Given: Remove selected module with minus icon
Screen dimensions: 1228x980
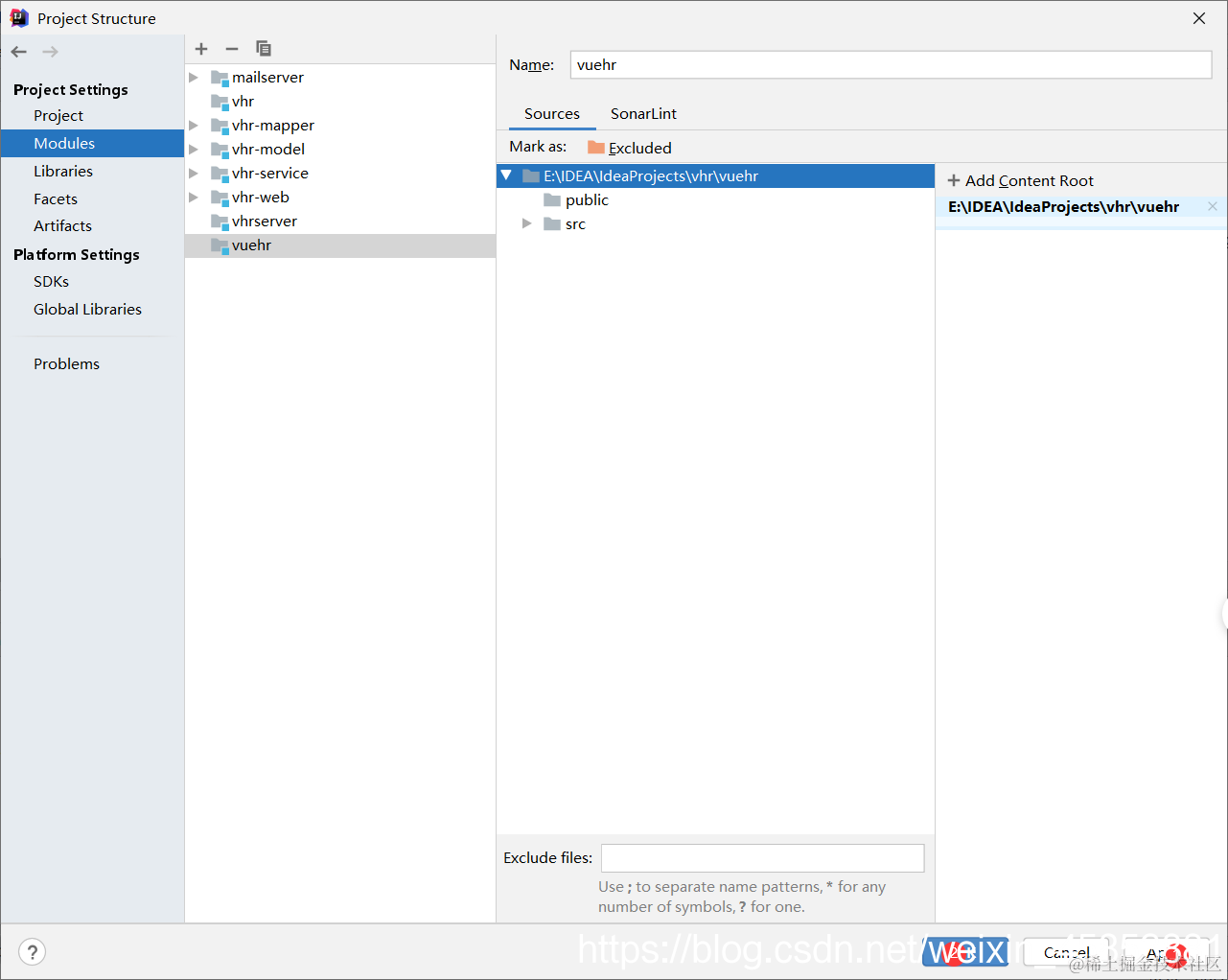Looking at the screenshot, I should [x=232, y=49].
